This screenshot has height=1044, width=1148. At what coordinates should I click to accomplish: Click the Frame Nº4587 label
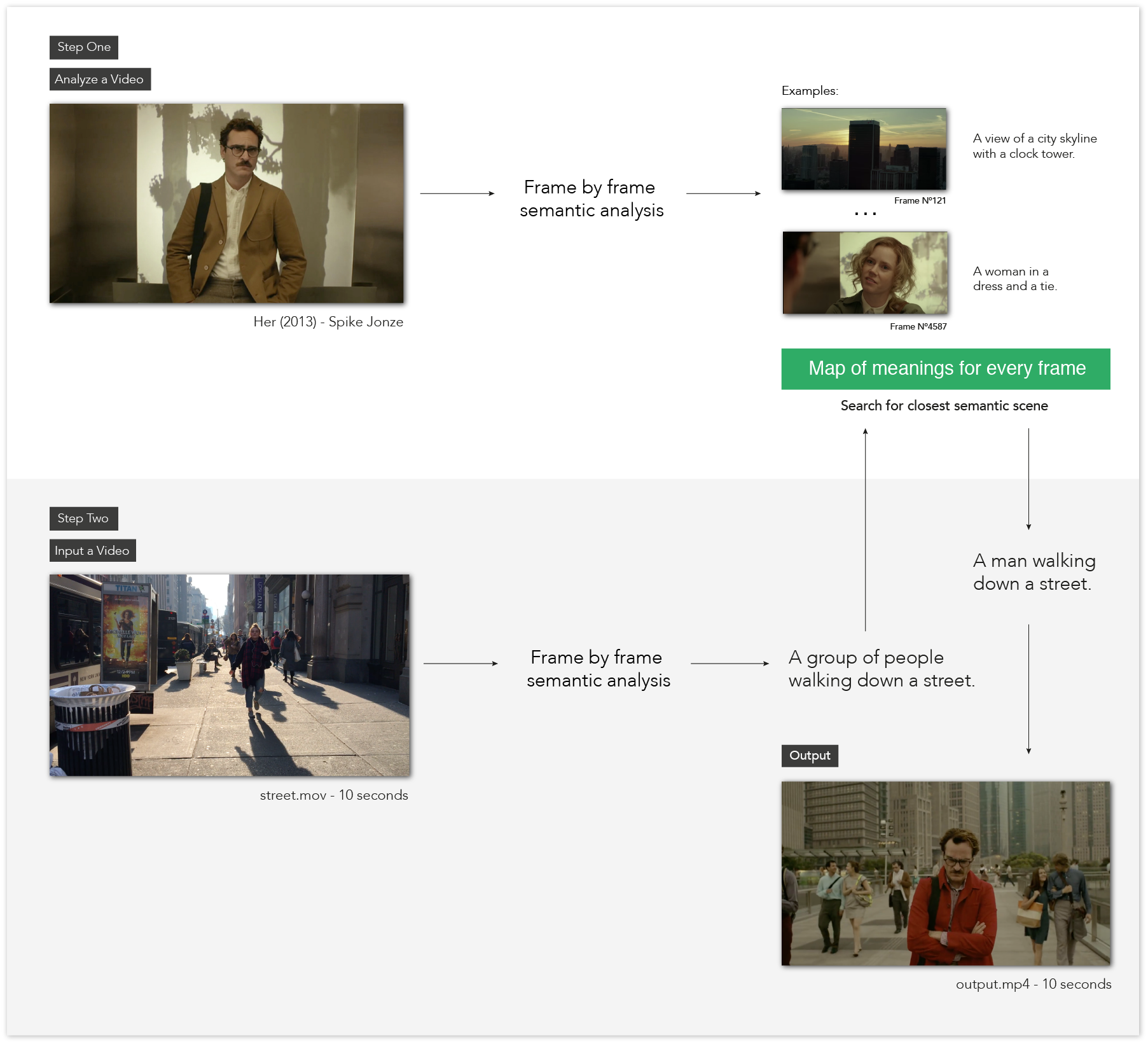918,326
